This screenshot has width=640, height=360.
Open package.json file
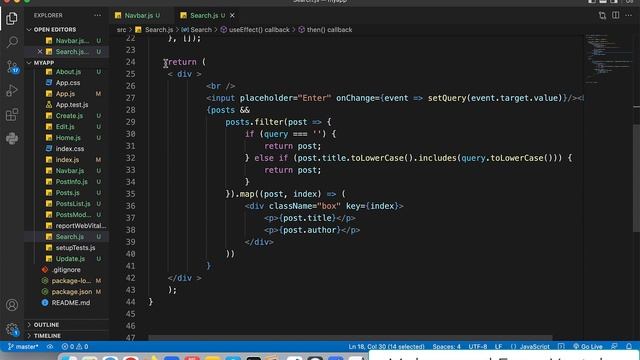(x=71, y=292)
